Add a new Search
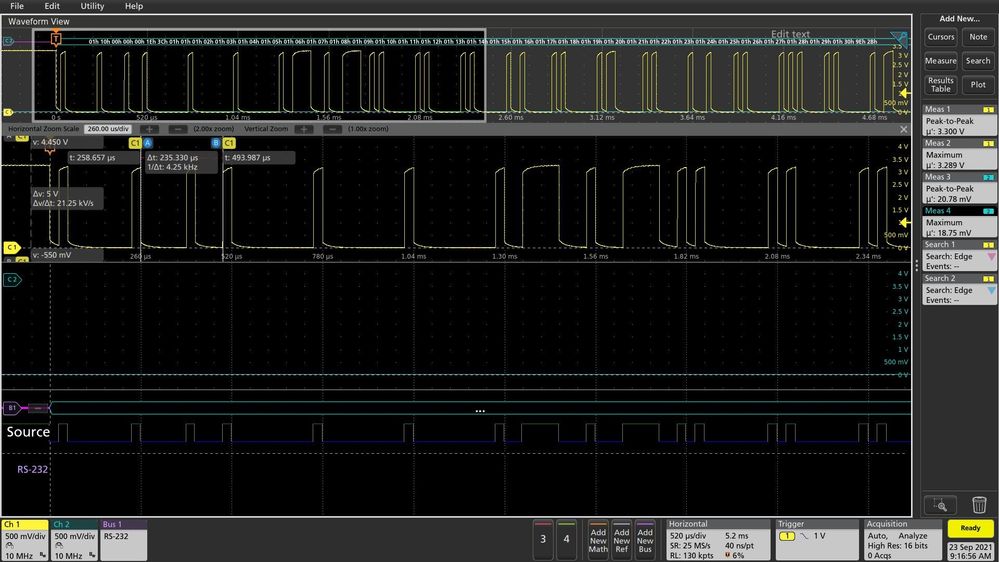The height and width of the screenshot is (562, 999). (978, 61)
